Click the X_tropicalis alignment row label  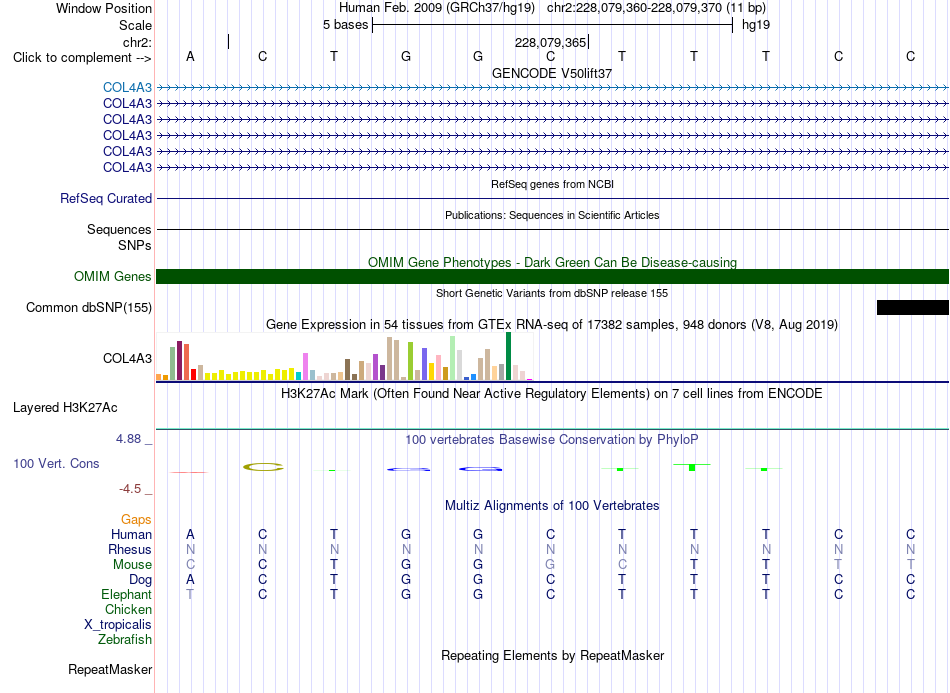pos(118,625)
